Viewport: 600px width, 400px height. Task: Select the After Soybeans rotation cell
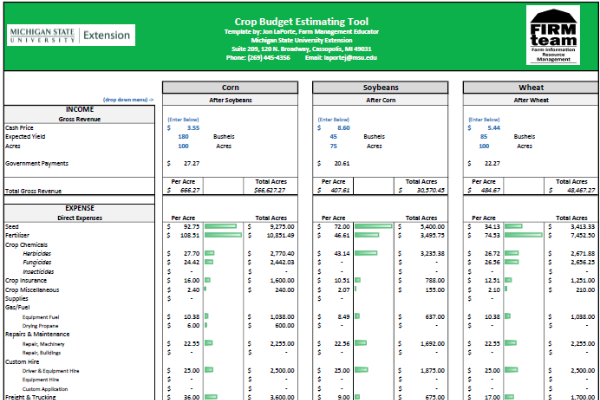point(229,99)
